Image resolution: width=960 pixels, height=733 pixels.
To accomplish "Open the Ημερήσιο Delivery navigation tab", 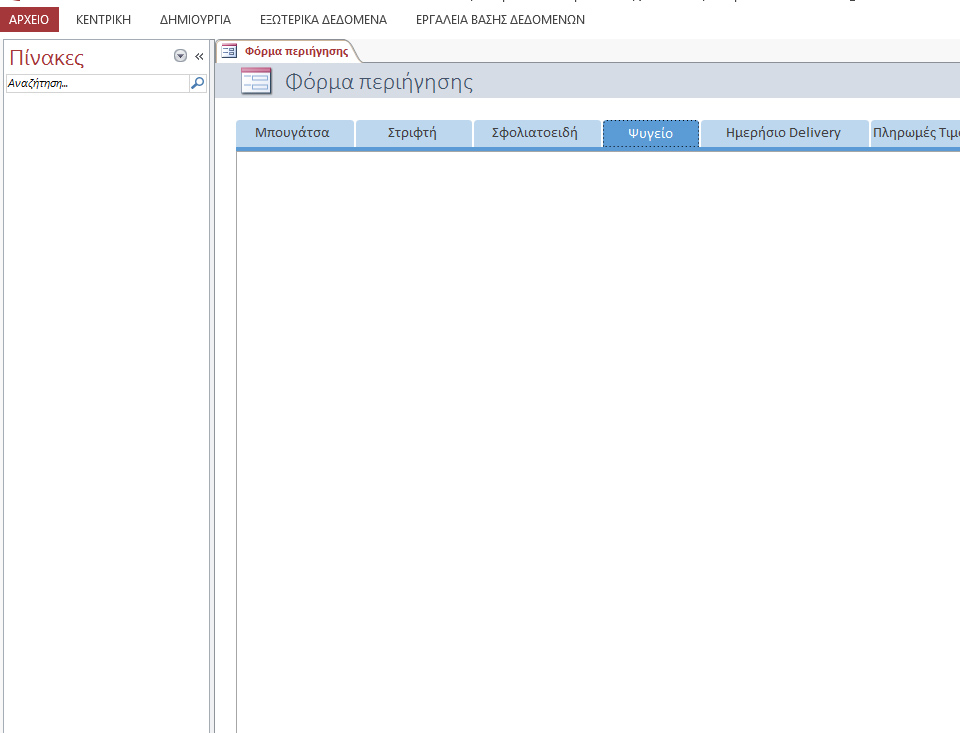I will tap(785, 133).
